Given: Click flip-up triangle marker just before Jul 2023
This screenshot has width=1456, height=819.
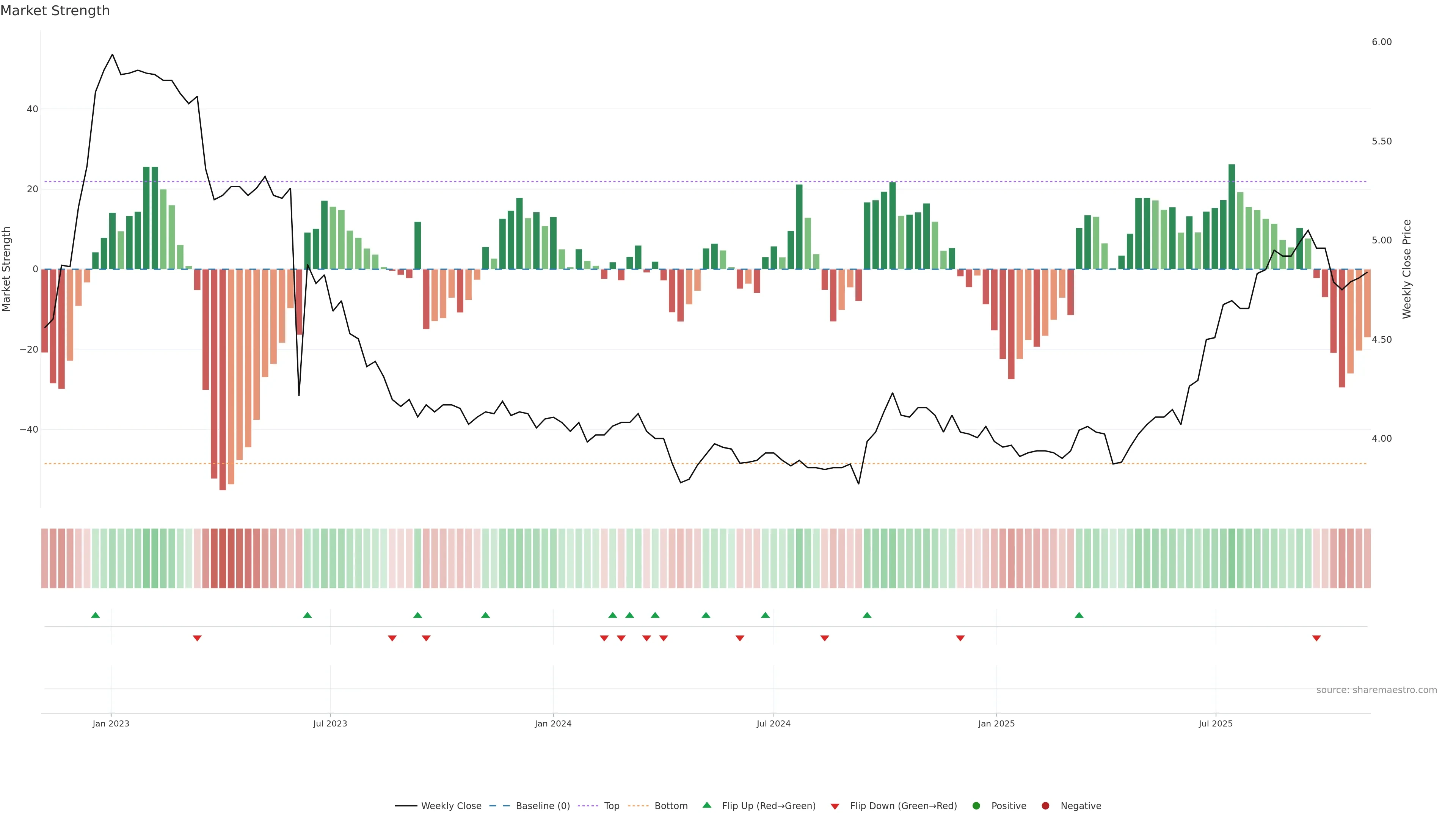Looking at the screenshot, I should (x=308, y=615).
